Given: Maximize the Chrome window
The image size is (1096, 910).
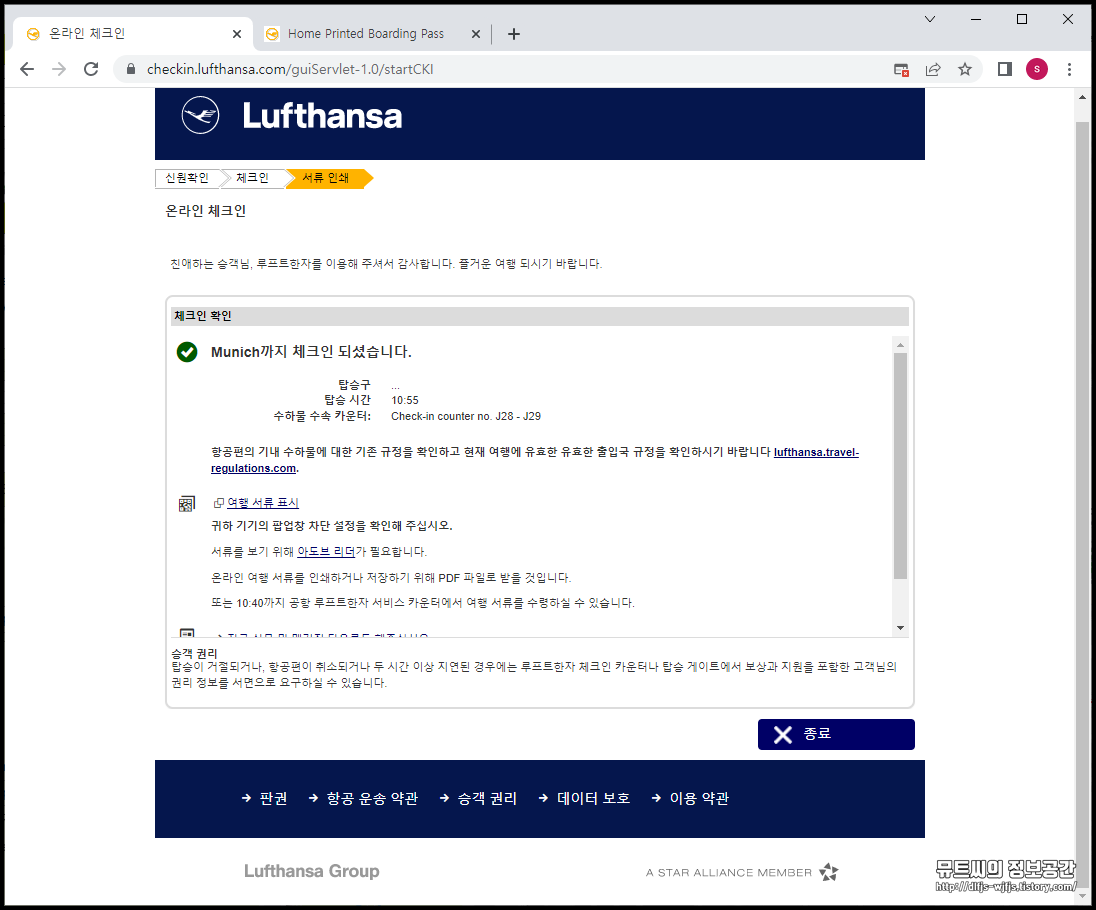Looking at the screenshot, I should pos(1022,19).
